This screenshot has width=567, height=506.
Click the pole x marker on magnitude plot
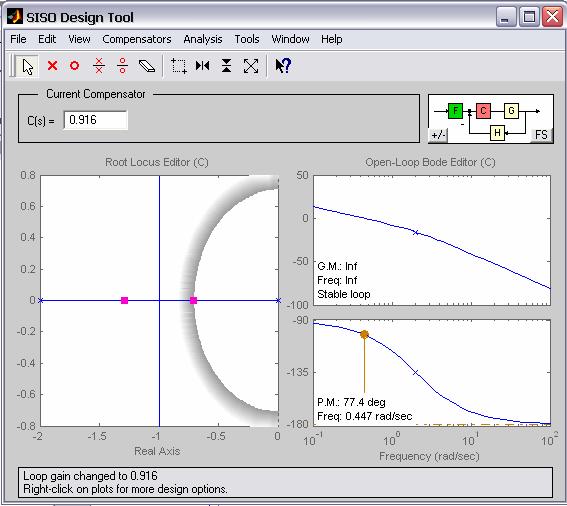[416, 232]
